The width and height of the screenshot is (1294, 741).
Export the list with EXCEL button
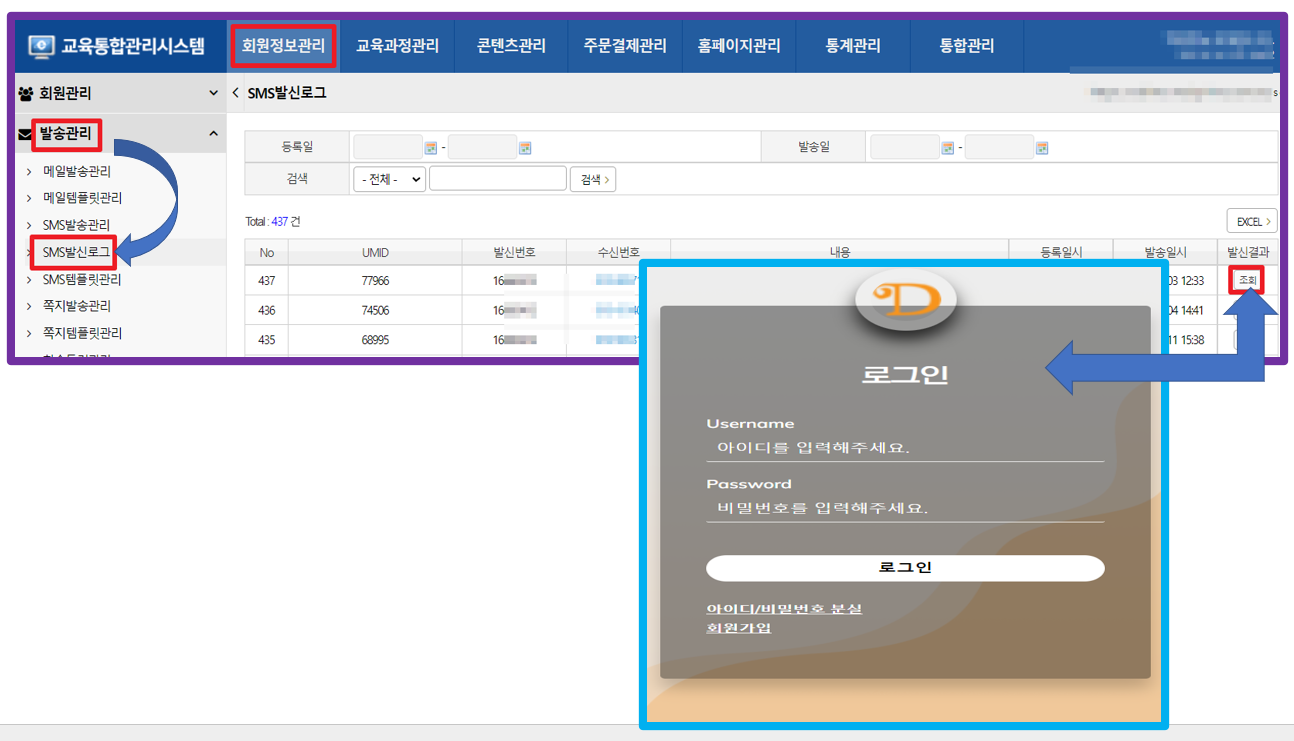[1252, 221]
